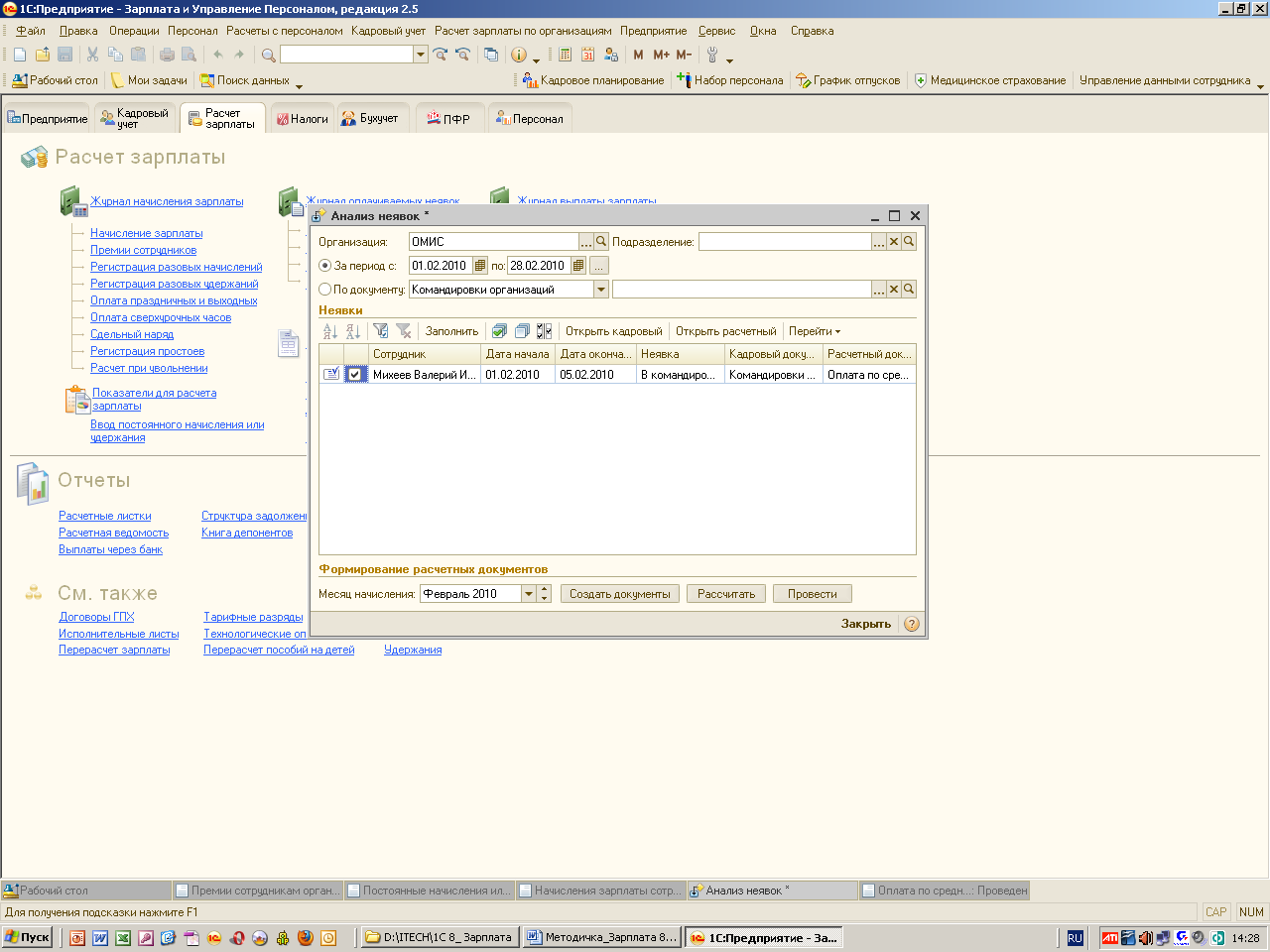Switch to the Предприятие tab

[47, 119]
